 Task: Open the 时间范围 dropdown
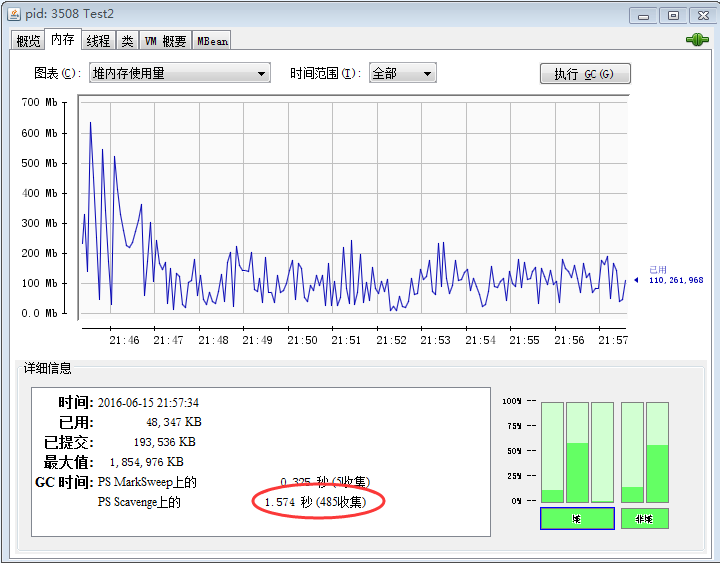point(402,73)
